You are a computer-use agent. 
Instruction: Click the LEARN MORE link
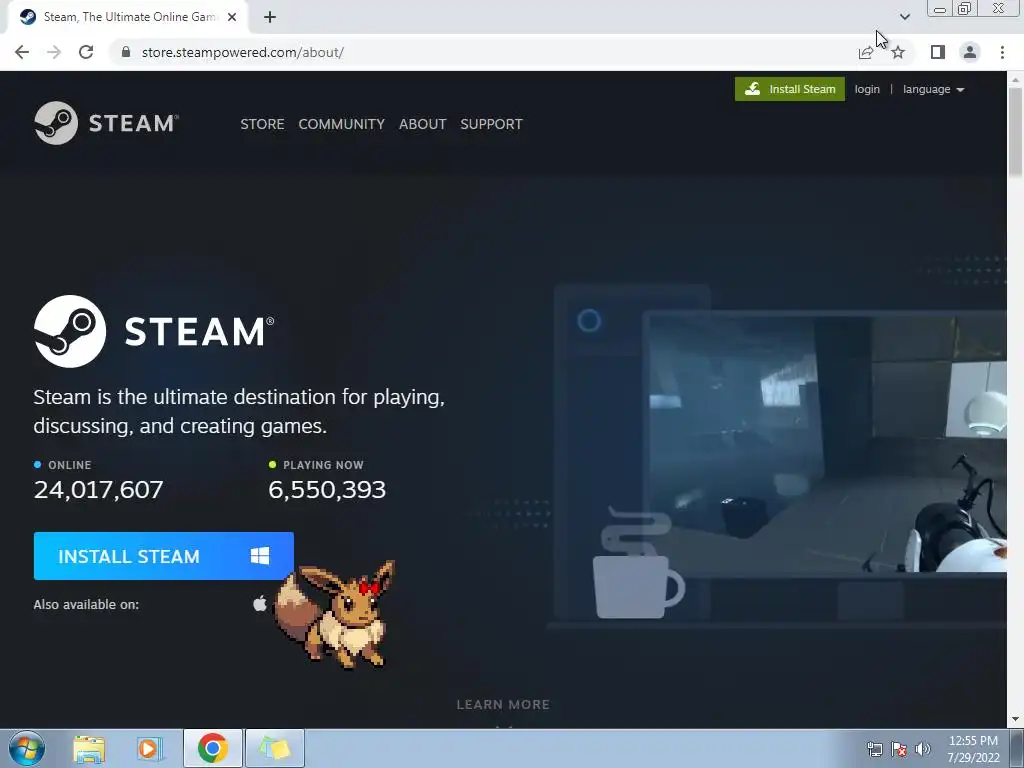click(503, 704)
